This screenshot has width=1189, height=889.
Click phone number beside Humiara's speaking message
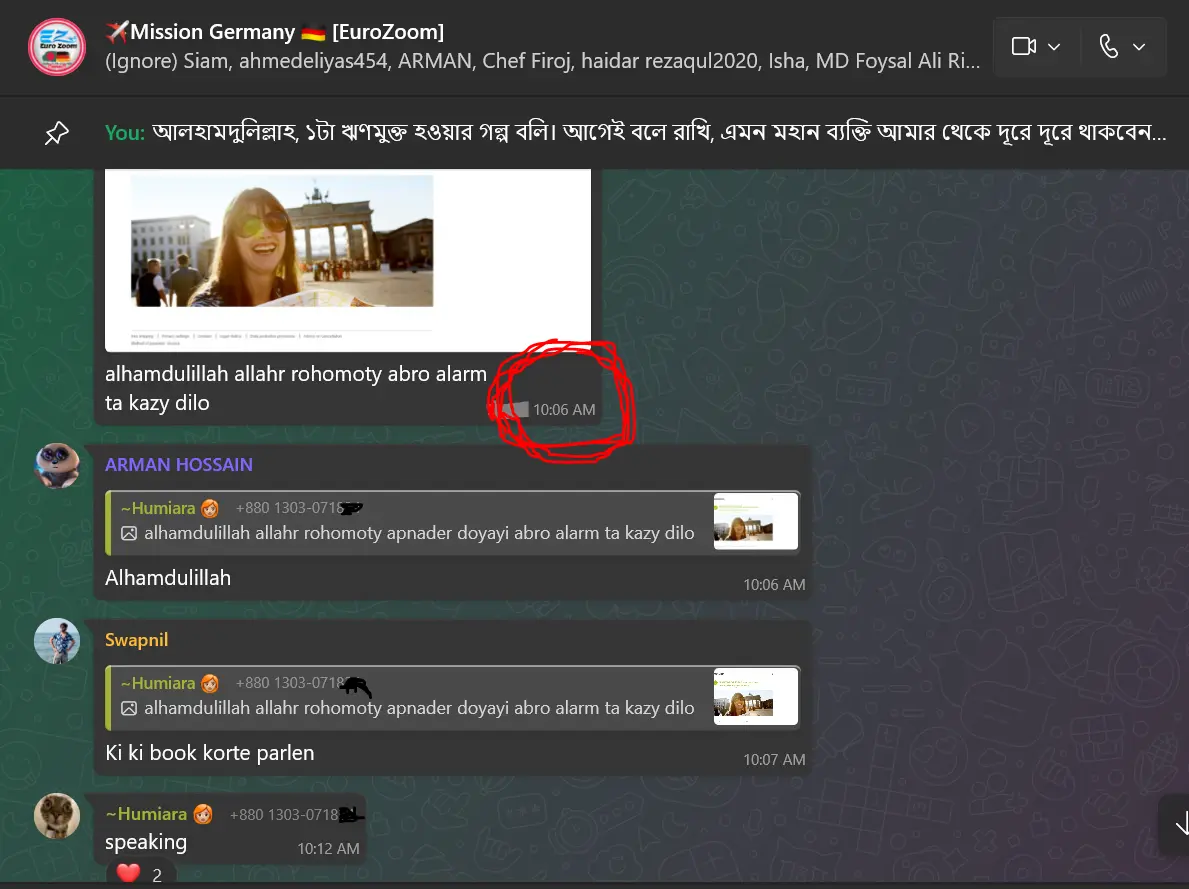pyautogui.click(x=297, y=815)
